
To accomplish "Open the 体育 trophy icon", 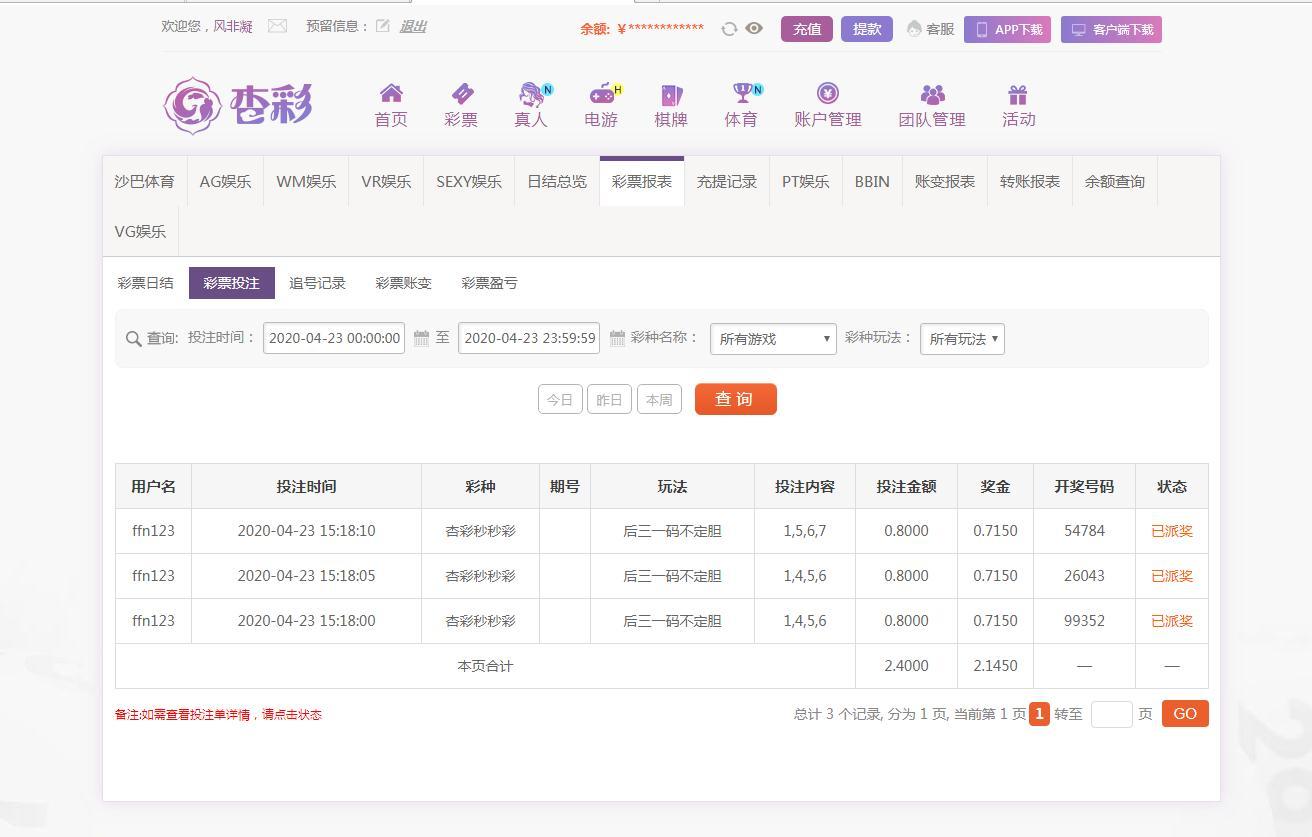I will click(741, 94).
